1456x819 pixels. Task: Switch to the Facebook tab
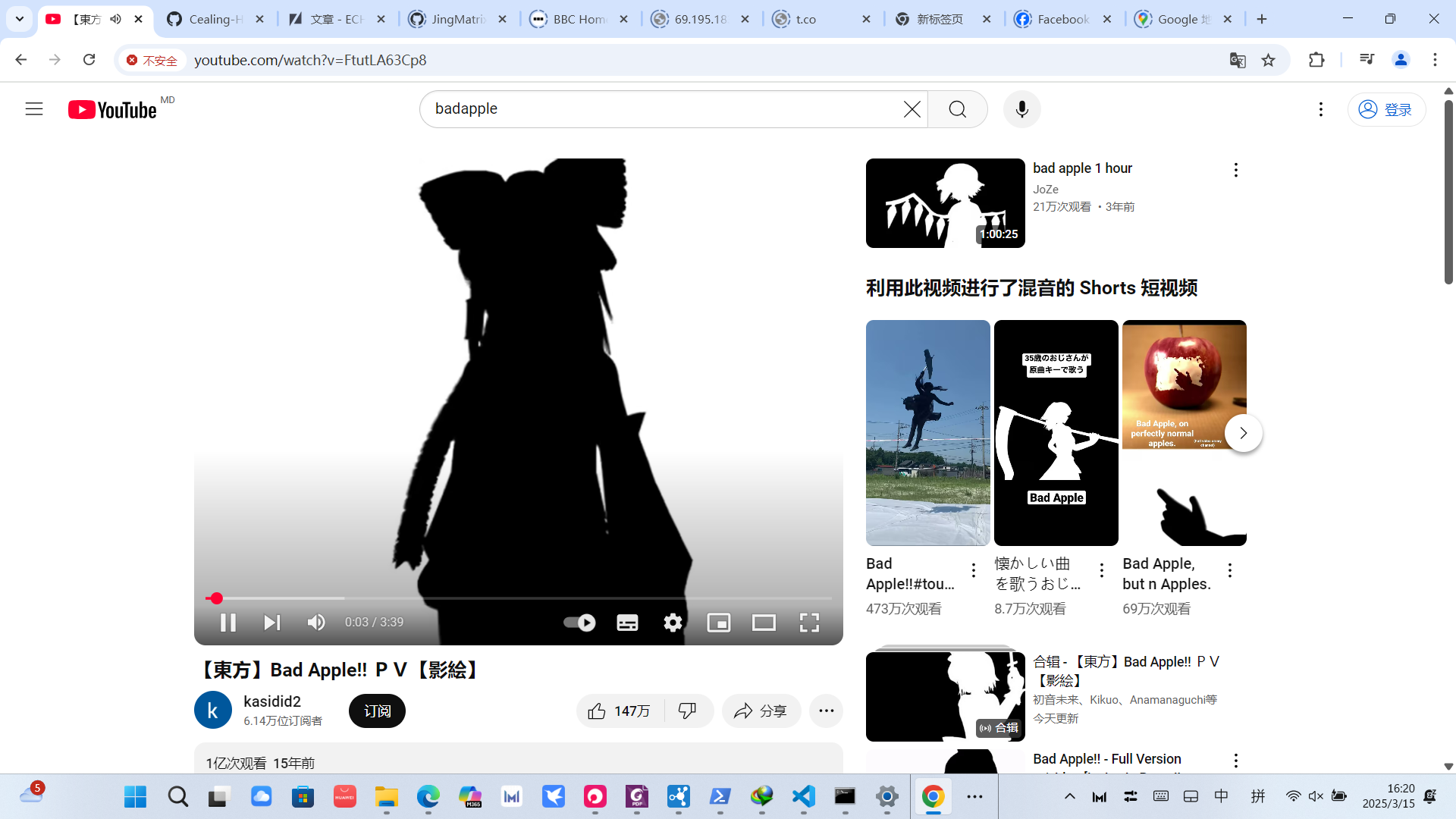1063,20
